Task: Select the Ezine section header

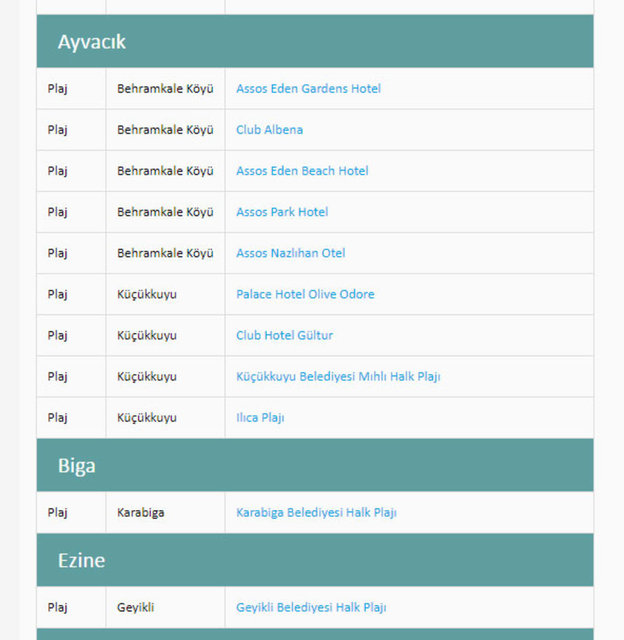Action: [x=81, y=560]
